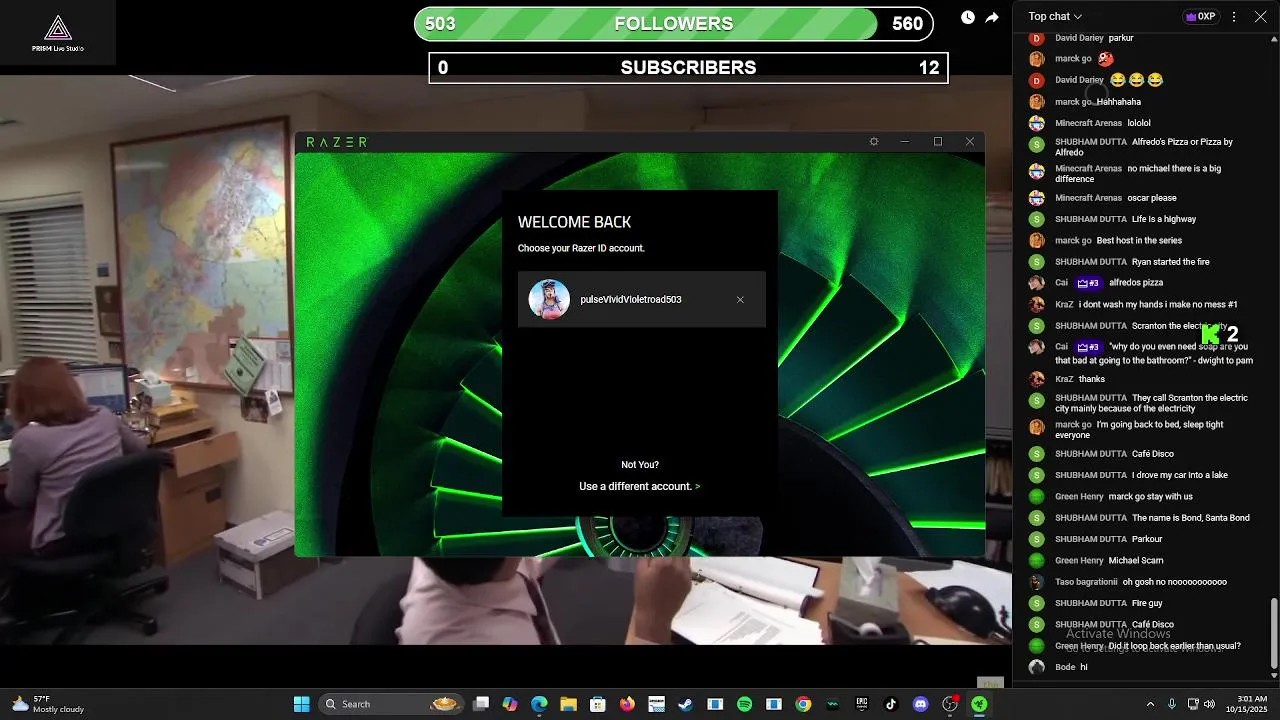Click chat message 'The name is Bond, Santa Bond'
The image size is (1280, 720).
point(1190,518)
